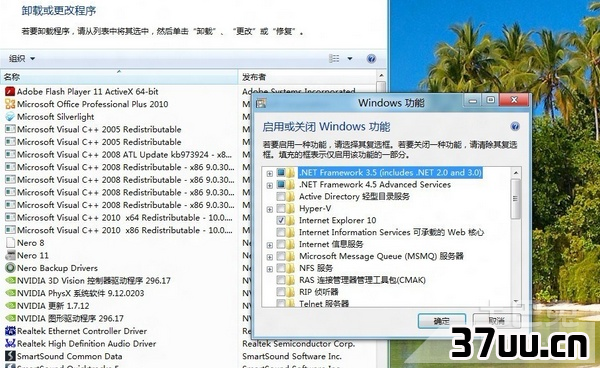Enable the Active Directory 轻型目录服务 checkbox
The width and height of the screenshot is (600, 368).
(281, 197)
